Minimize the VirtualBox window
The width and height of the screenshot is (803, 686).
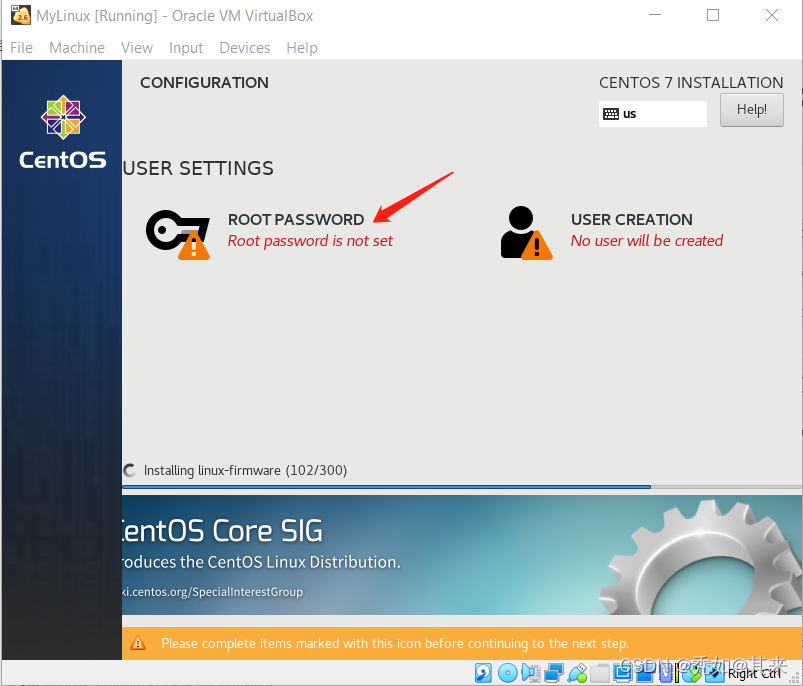click(654, 15)
